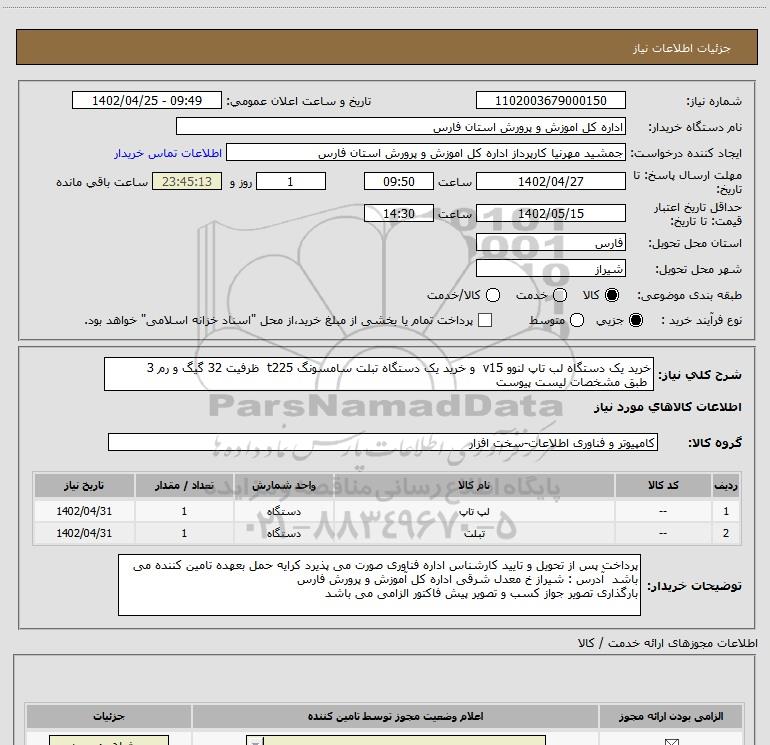Click the price validity date 1402/05/15
The width and height of the screenshot is (770, 745).
coord(550,214)
